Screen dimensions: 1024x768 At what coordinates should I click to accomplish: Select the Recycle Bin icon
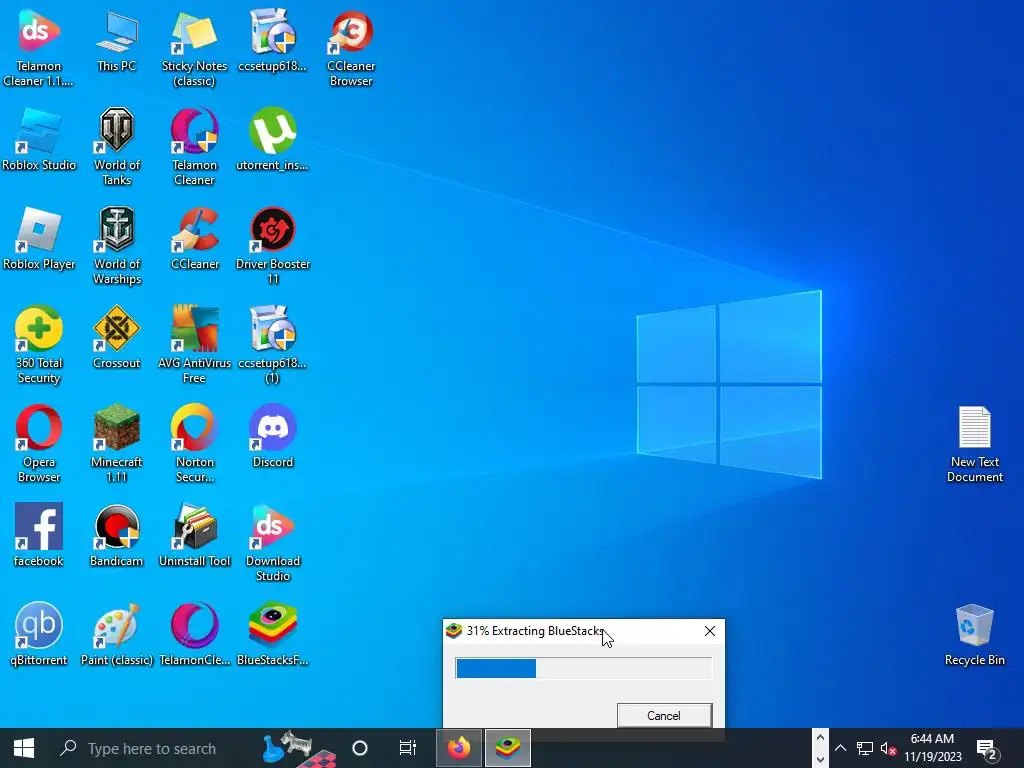[x=974, y=635]
